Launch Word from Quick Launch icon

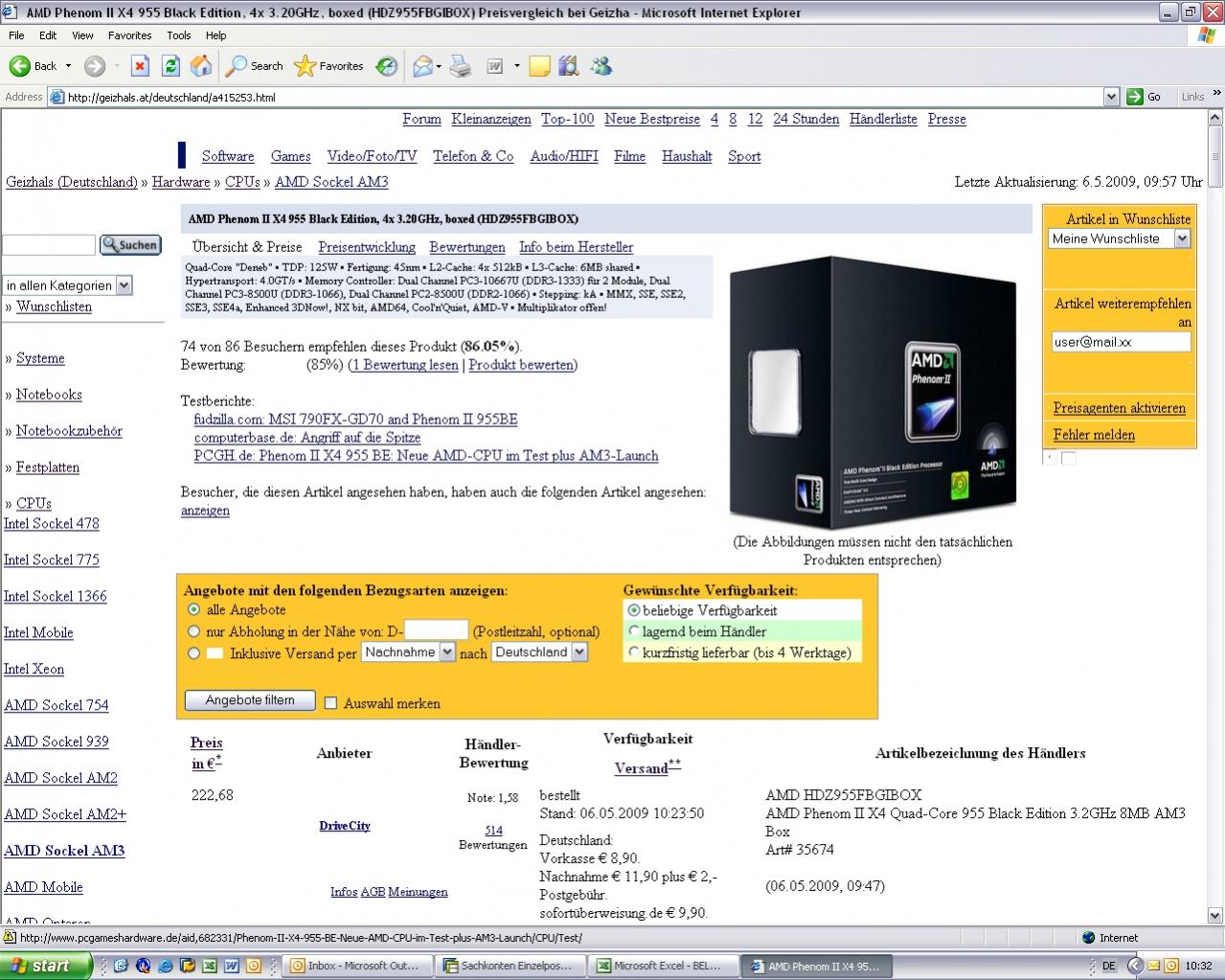(231, 966)
